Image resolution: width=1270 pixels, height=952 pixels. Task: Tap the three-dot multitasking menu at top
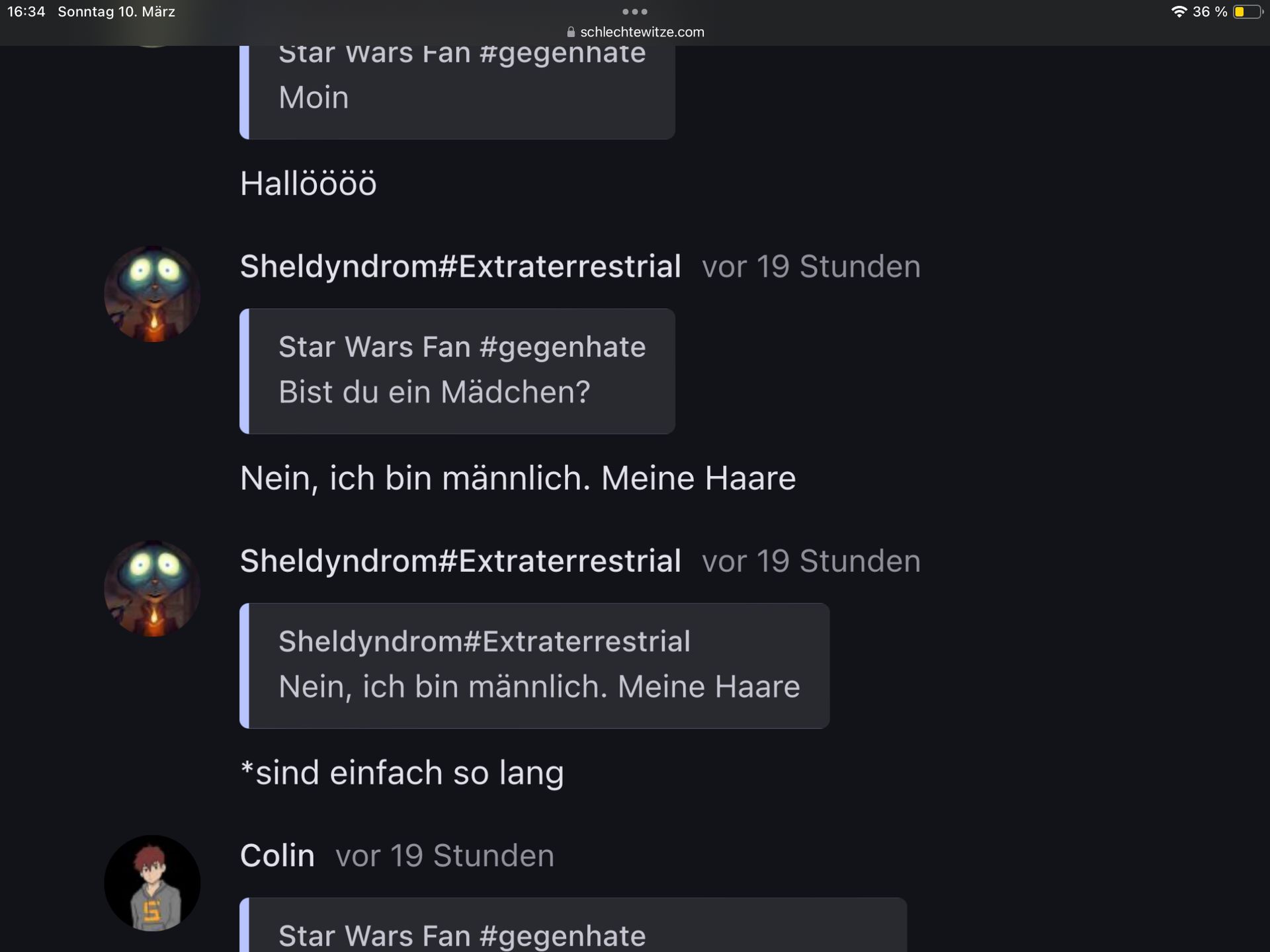pyautogui.click(x=634, y=11)
